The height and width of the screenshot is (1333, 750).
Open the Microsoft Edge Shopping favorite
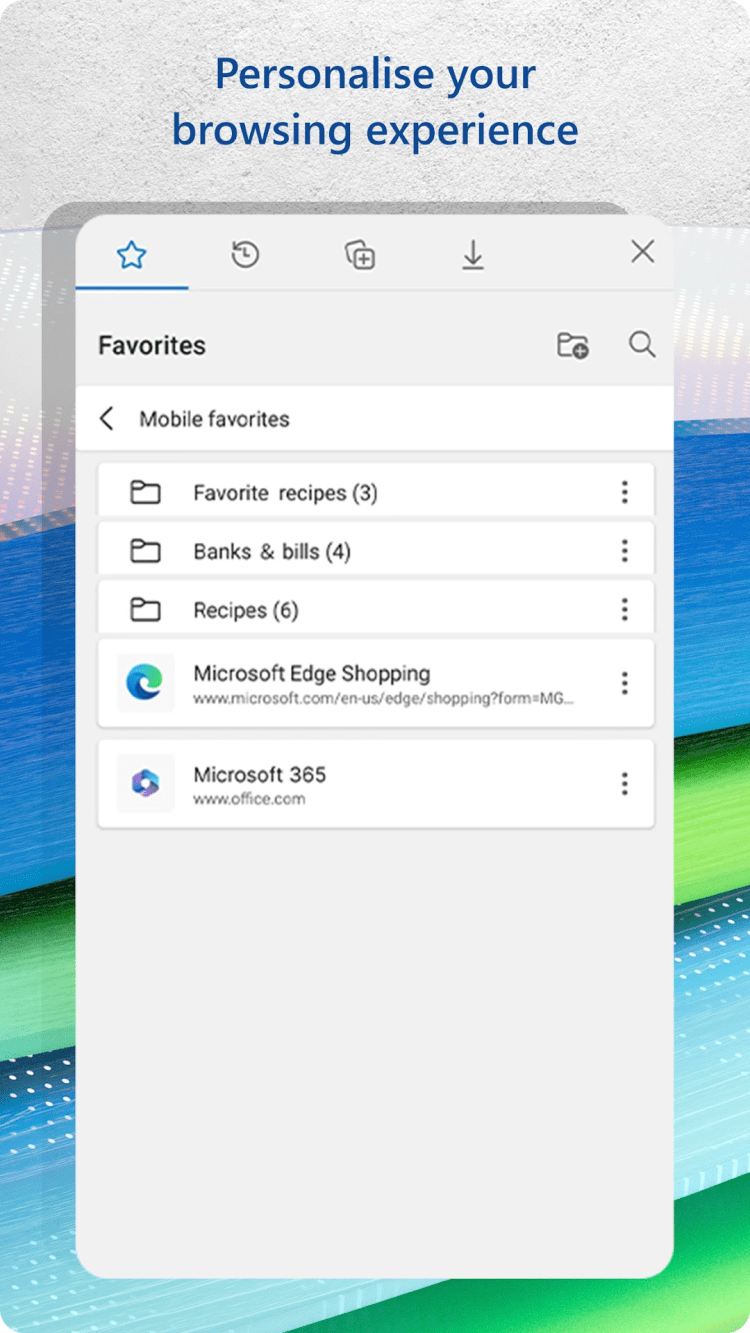(375, 683)
